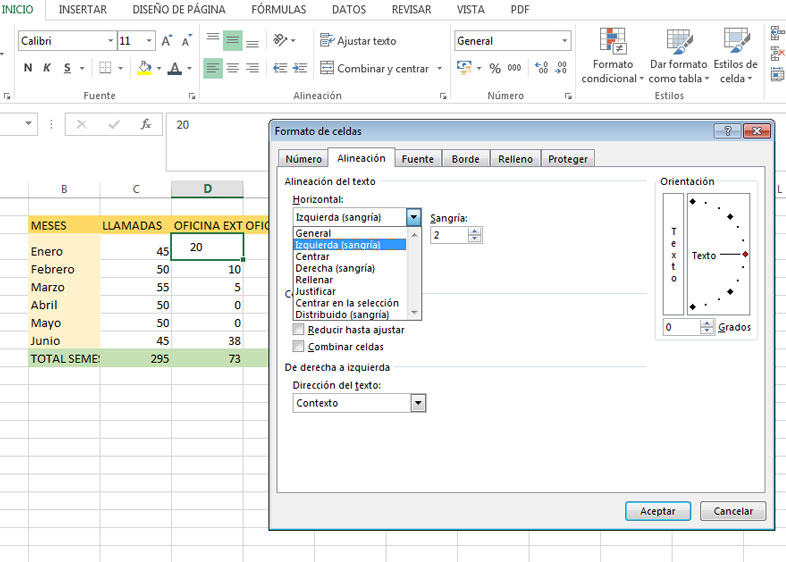Open the INSERTAR ribbon tab

coord(83,10)
